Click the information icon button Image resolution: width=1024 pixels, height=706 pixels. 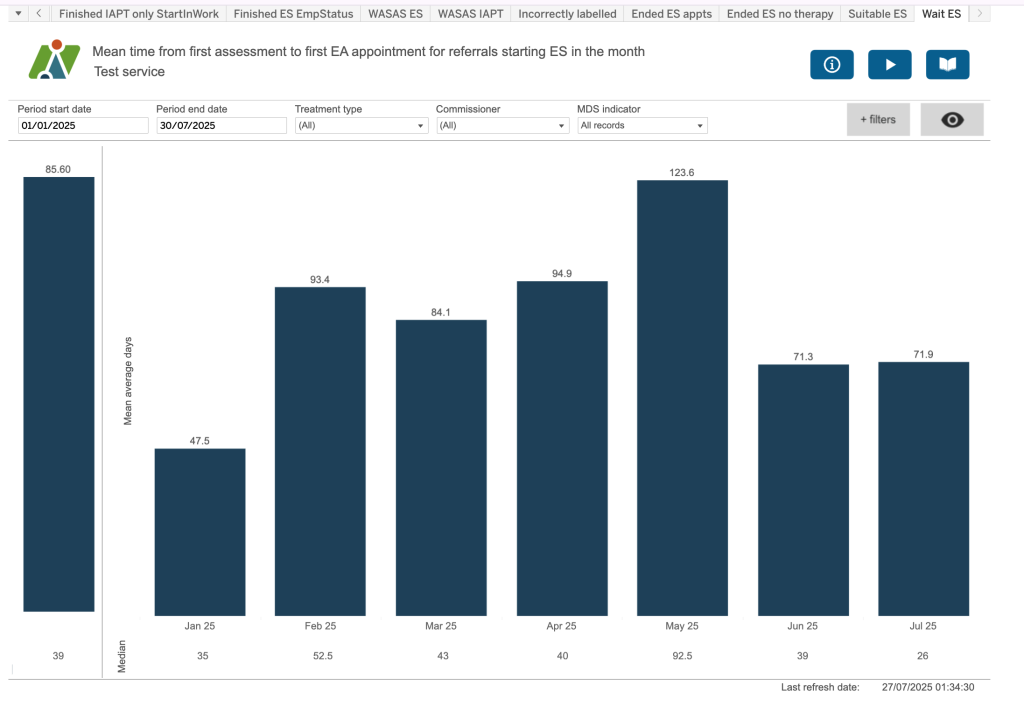click(831, 65)
